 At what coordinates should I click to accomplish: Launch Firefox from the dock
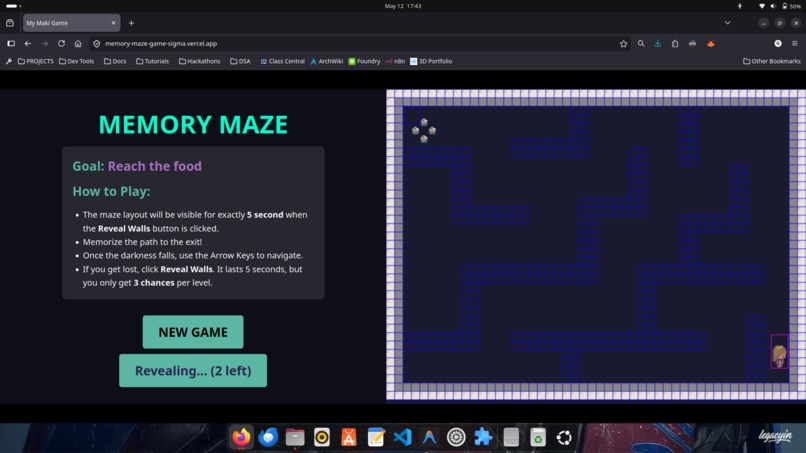(x=241, y=437)
